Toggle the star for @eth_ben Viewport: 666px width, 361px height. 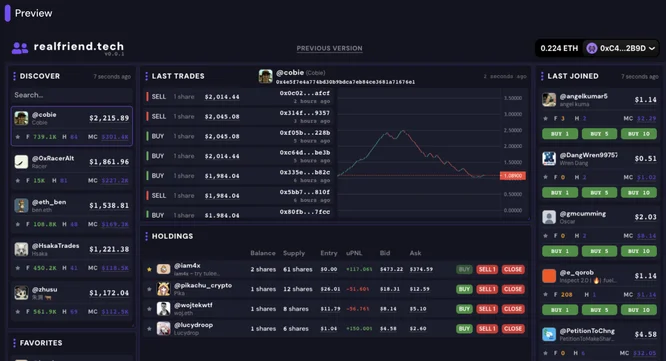click(17, 224)
